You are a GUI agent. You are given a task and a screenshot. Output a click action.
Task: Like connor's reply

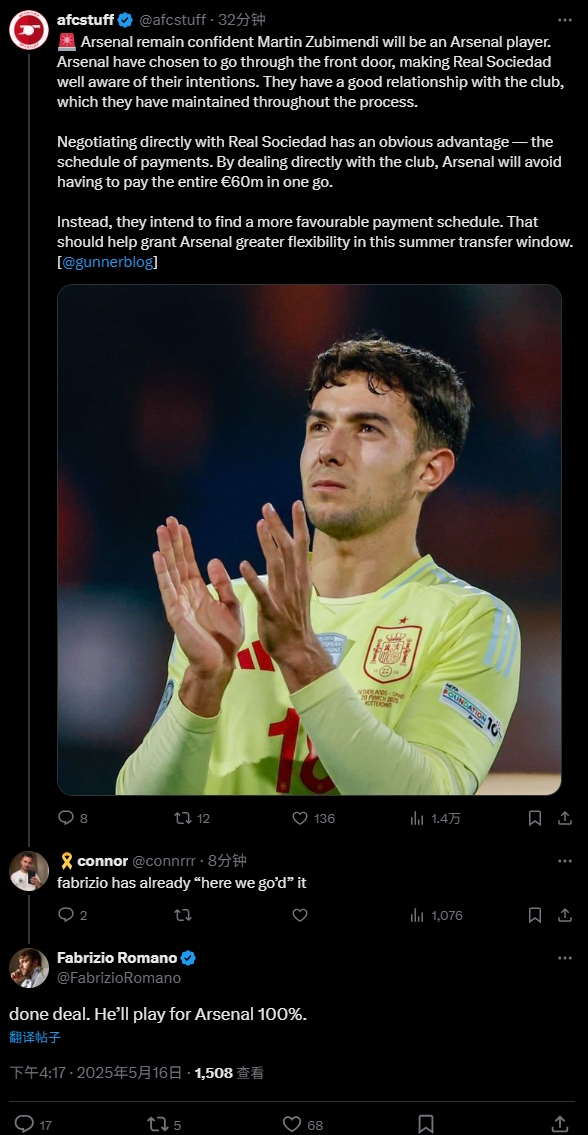tap(300, 915)
